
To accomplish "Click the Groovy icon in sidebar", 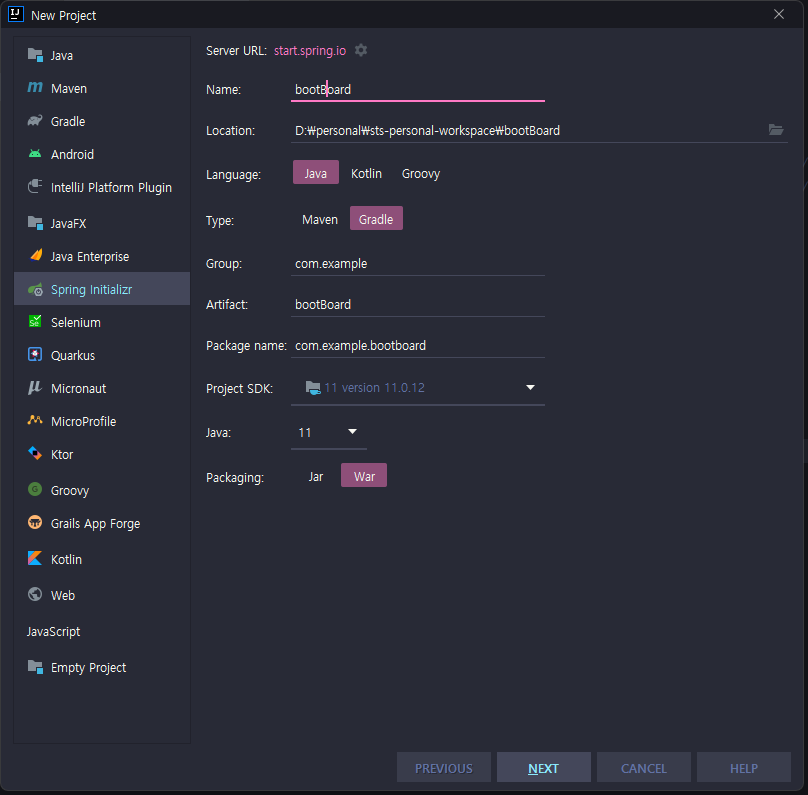I will tap(35, 489).
